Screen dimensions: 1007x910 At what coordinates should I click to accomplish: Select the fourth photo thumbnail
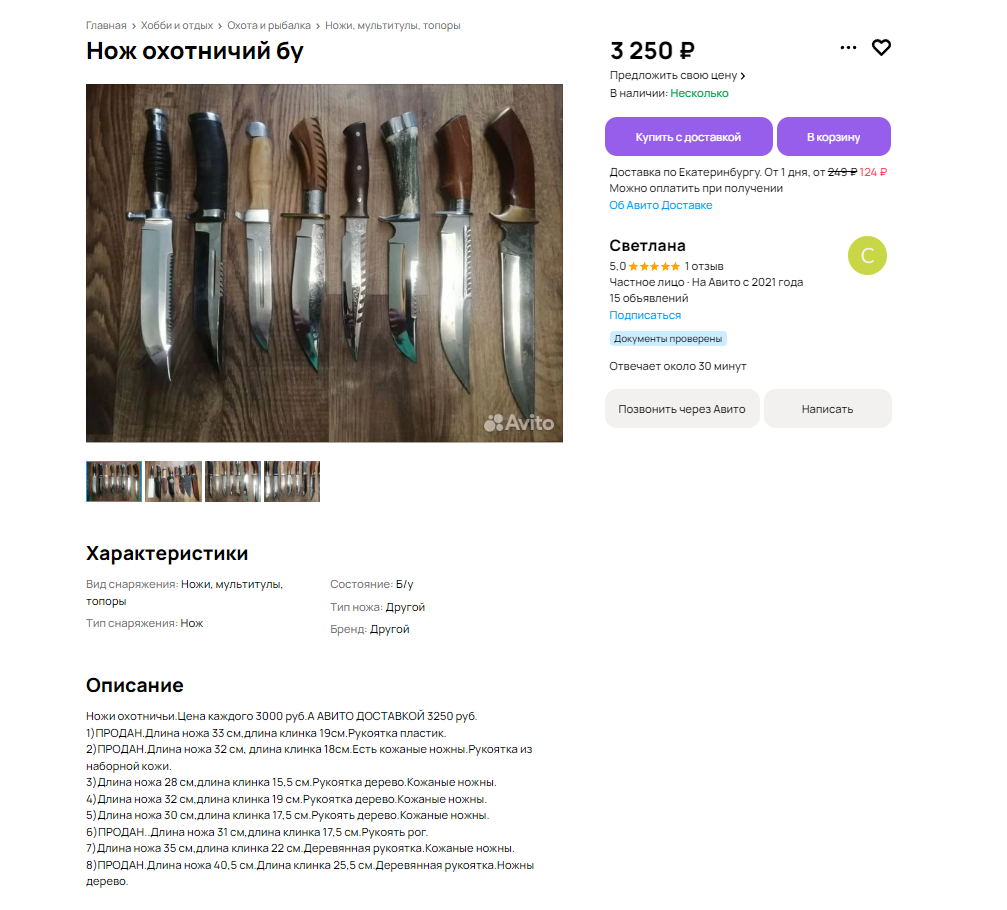(x=292, y=482)
